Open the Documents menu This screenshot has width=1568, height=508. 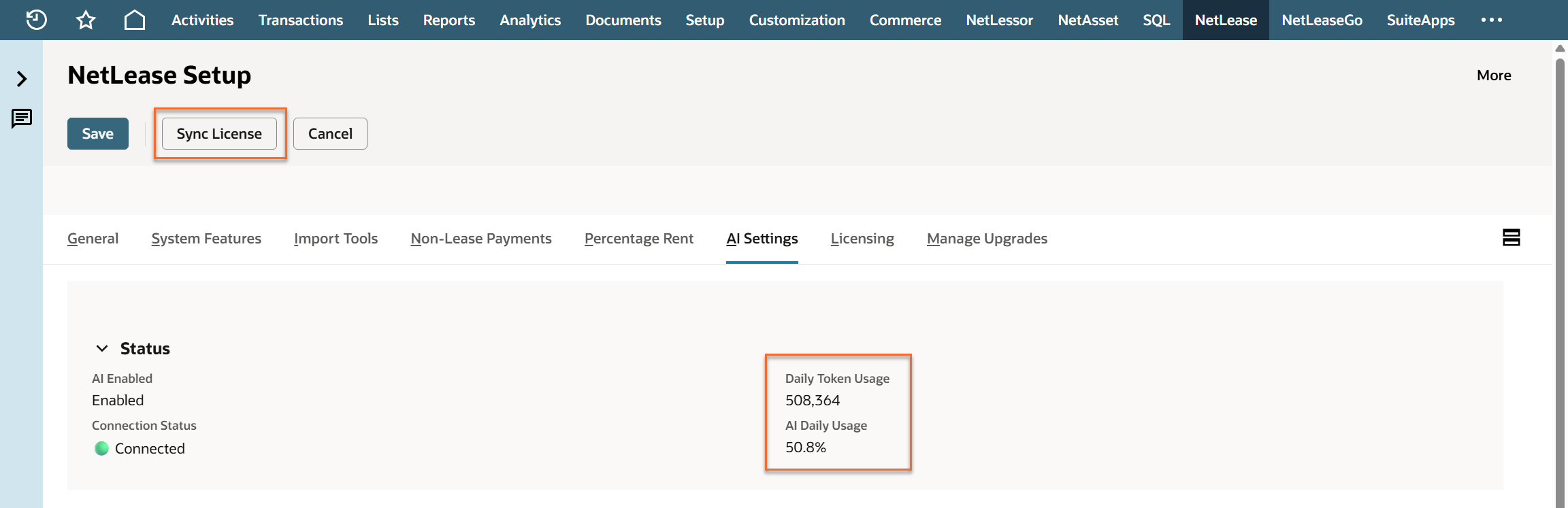[623, 20]
